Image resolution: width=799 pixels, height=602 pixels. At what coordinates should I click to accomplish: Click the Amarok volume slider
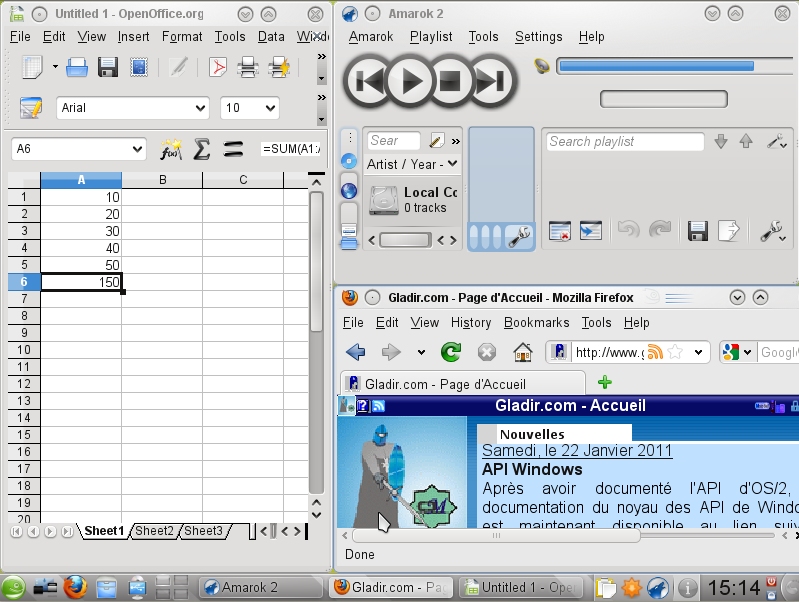tap(677, 66)
